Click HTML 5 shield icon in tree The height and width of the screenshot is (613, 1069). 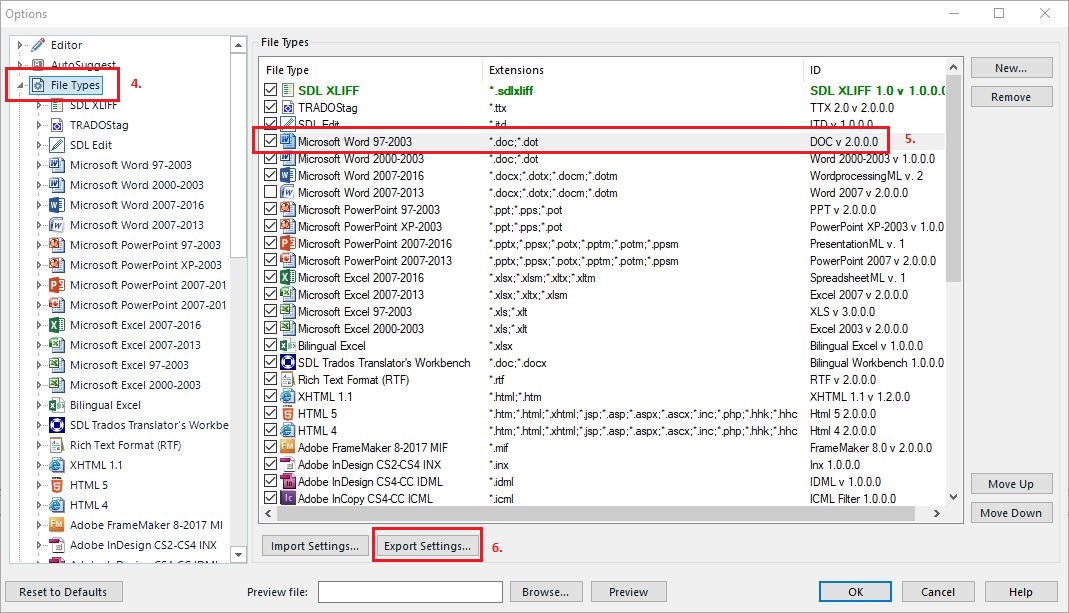coord(57,485)
